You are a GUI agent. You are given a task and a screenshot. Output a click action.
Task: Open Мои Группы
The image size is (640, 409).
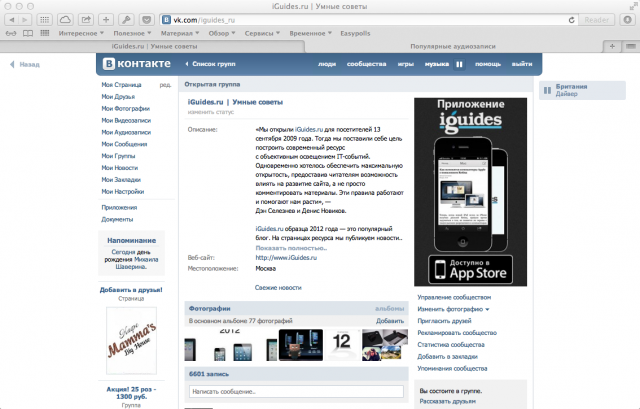point(118,156)
